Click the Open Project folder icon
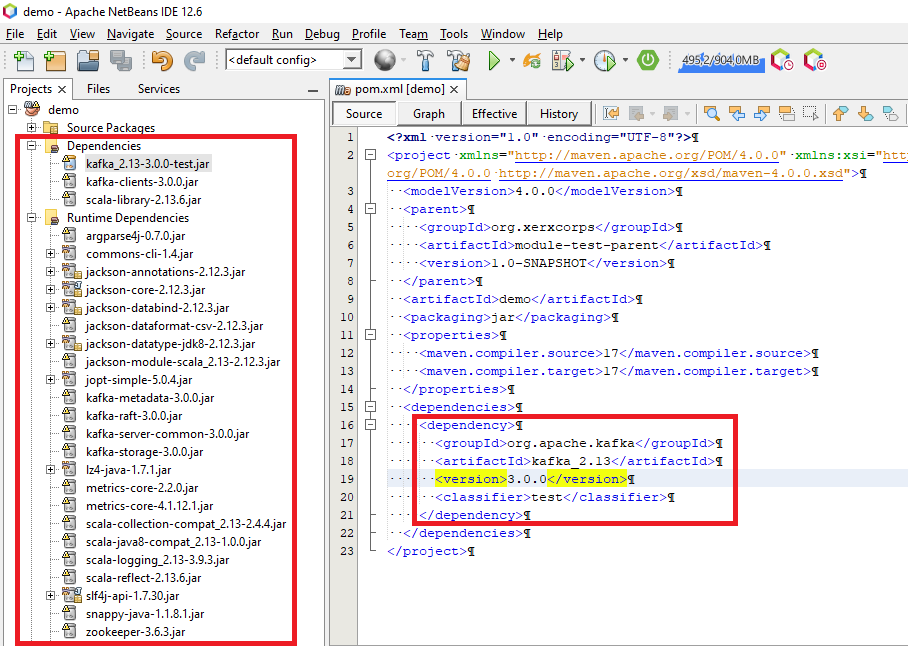This screenshot has width=908, height=646. [88, 60]
